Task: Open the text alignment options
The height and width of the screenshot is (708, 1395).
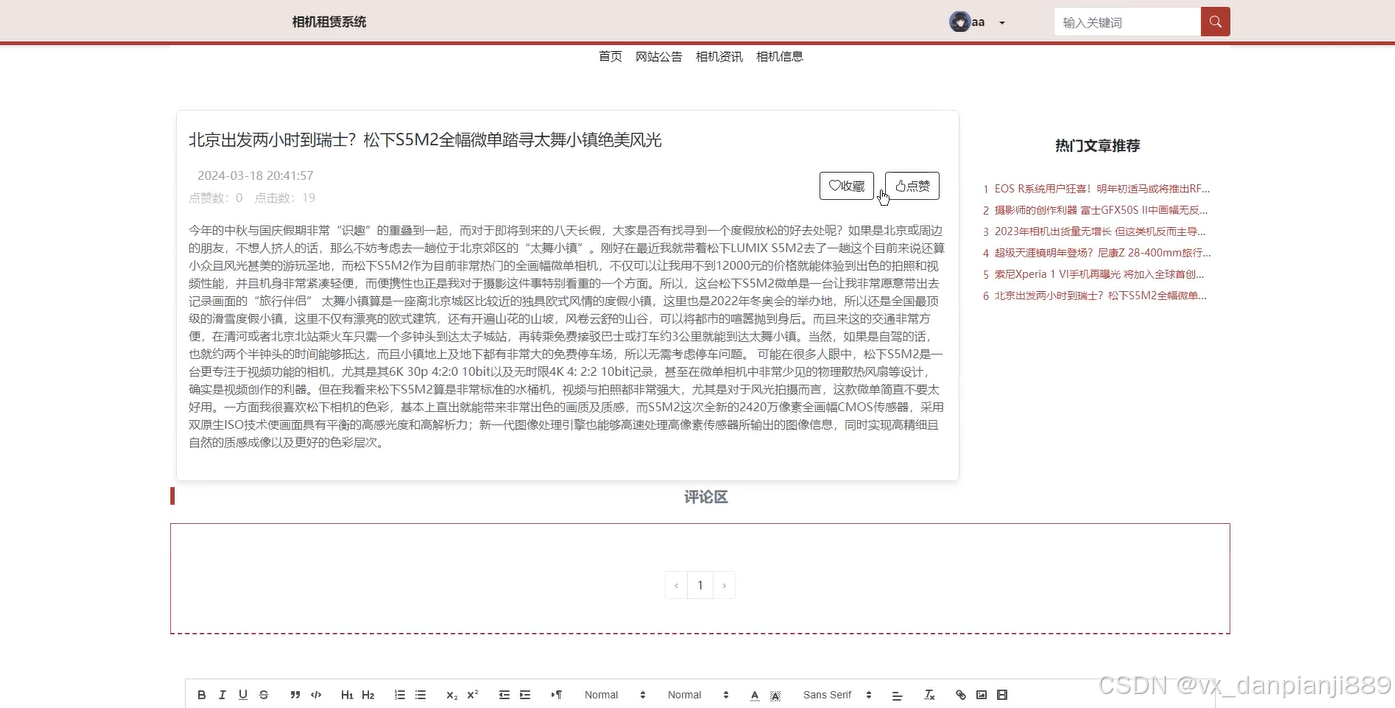Action: click(897, 695)
